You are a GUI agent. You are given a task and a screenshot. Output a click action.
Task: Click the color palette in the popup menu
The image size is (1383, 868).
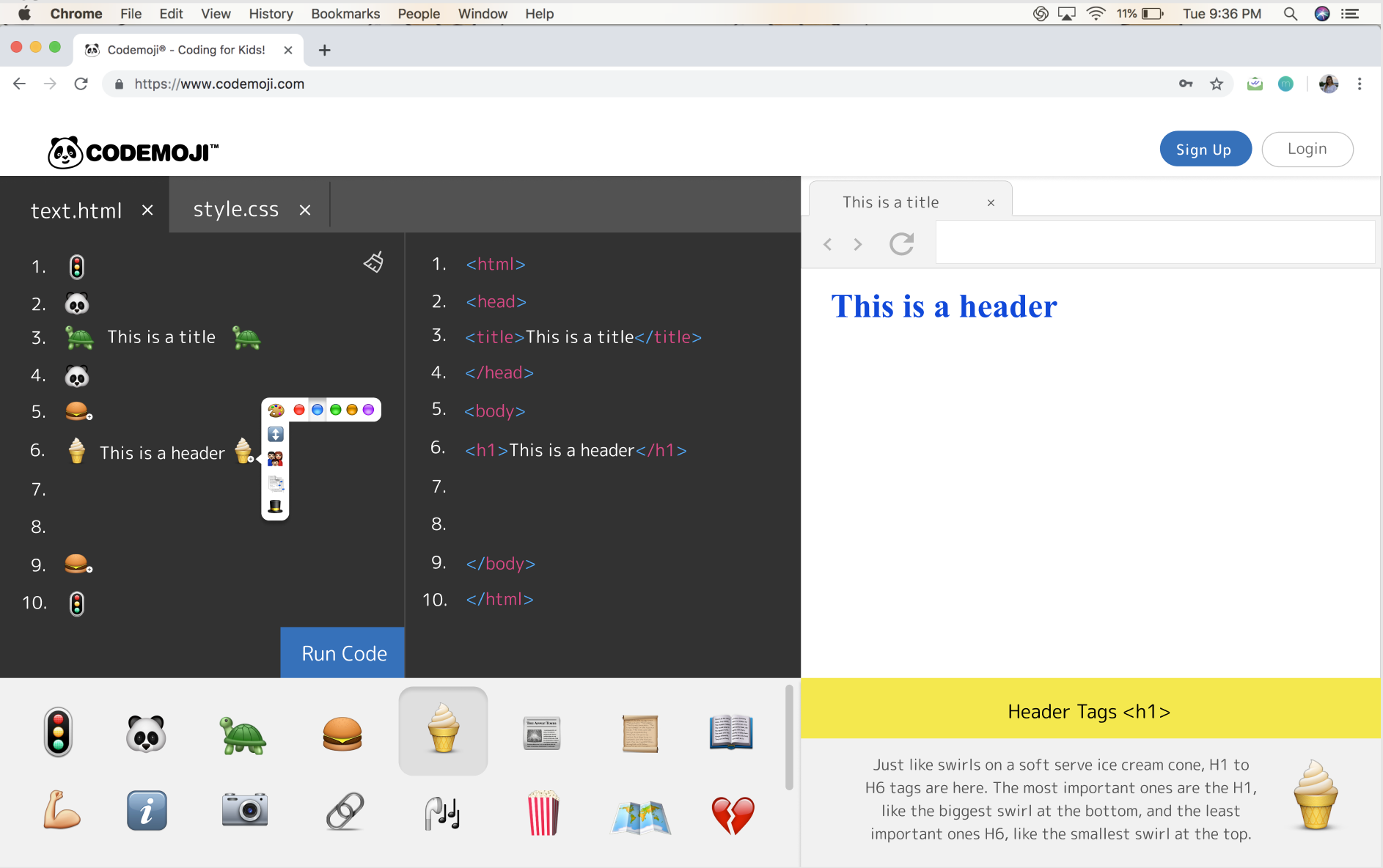tap(275, 410)
